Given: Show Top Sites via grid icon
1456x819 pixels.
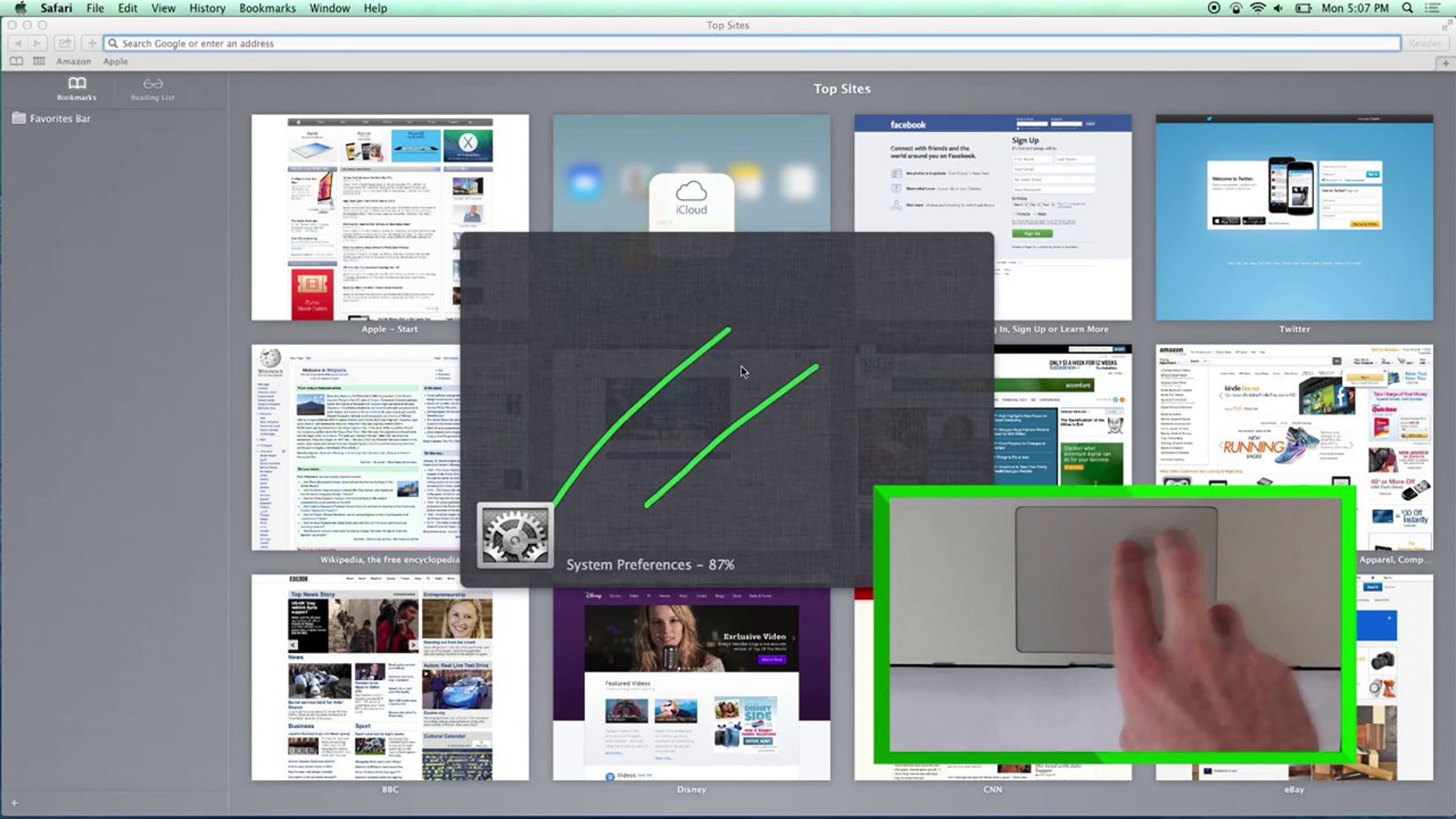Looking at the screenshot, I should click(39, 61).
